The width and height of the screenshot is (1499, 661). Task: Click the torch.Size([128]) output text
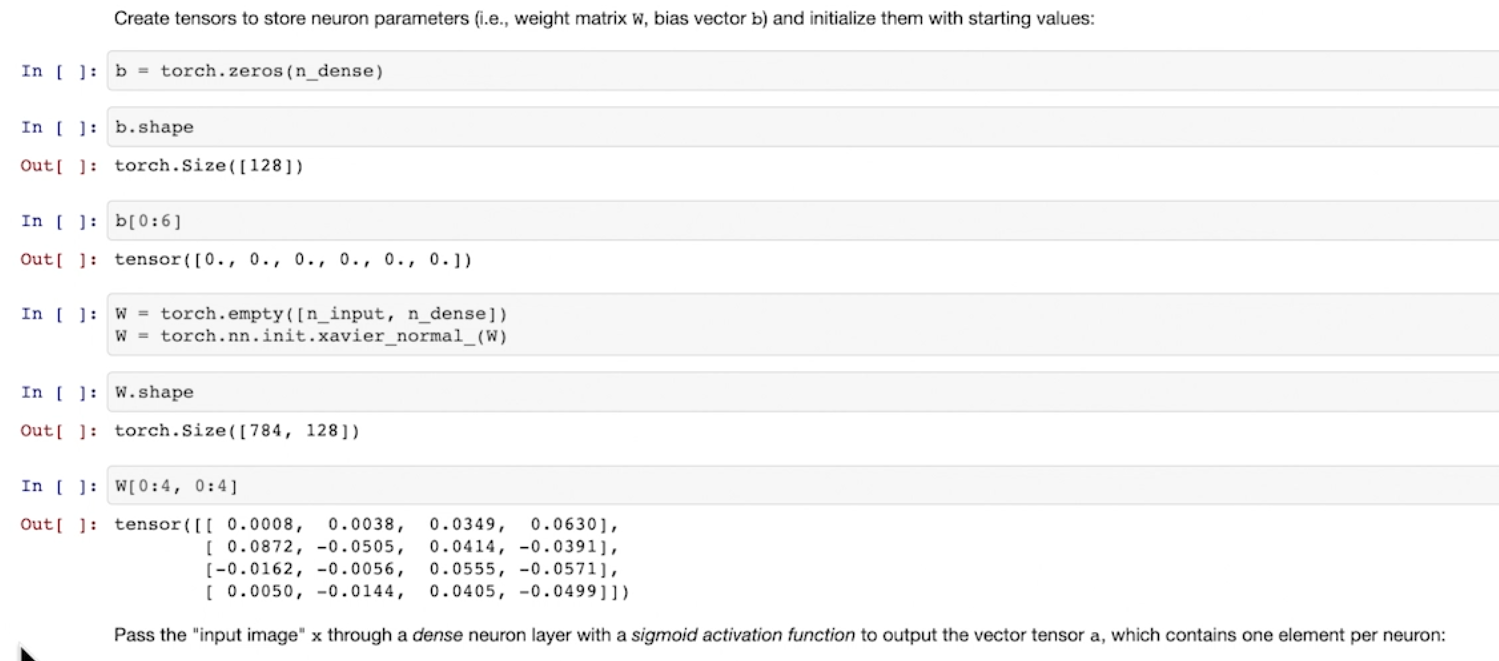209,166
